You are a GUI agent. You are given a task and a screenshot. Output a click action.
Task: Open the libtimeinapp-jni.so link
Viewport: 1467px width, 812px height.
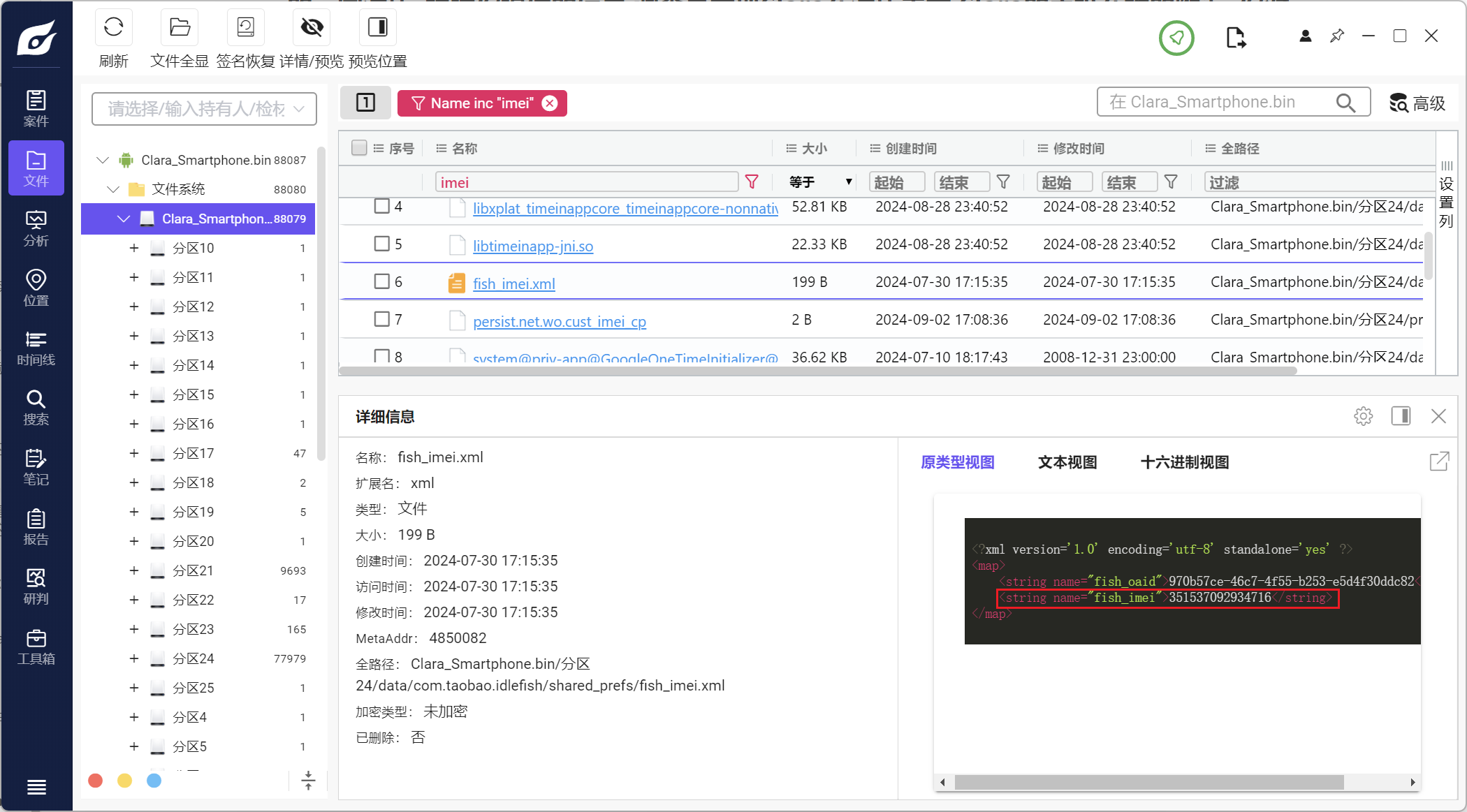533,246
